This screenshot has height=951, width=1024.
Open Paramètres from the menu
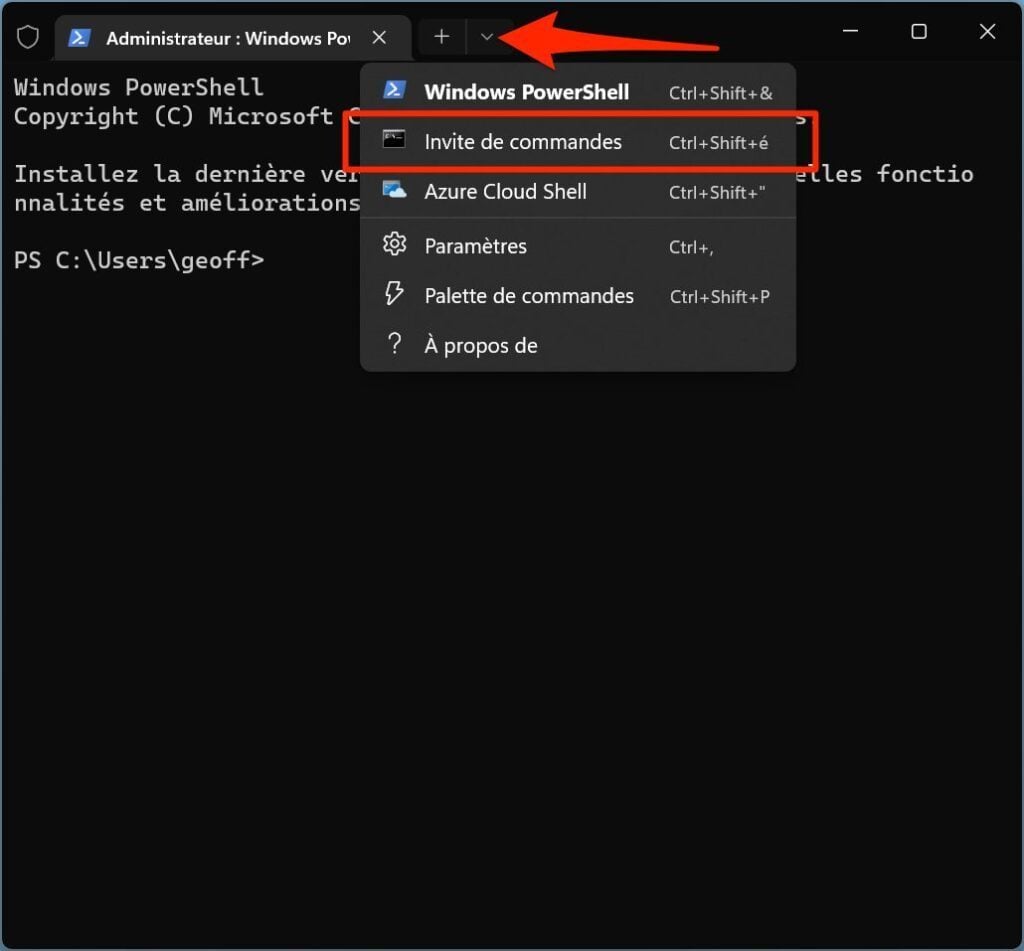578,246
